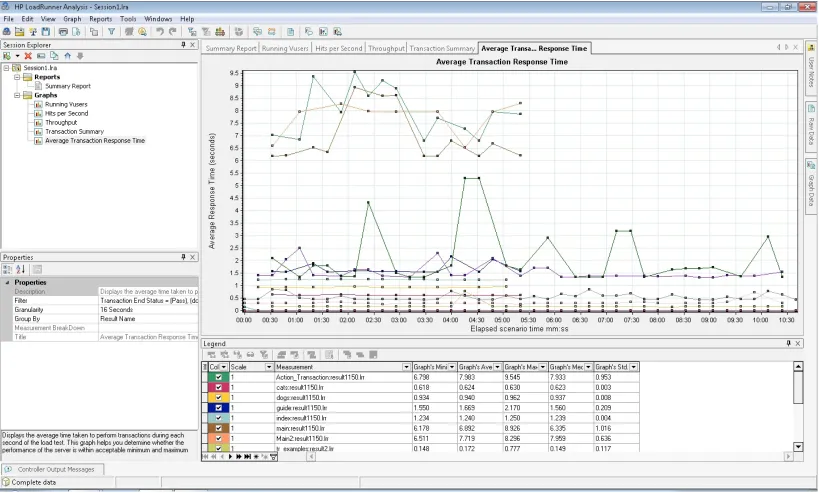Delete item using red X in Session Explorer
This screenshot has height=493, width=819.
click(x=29, y=56)
